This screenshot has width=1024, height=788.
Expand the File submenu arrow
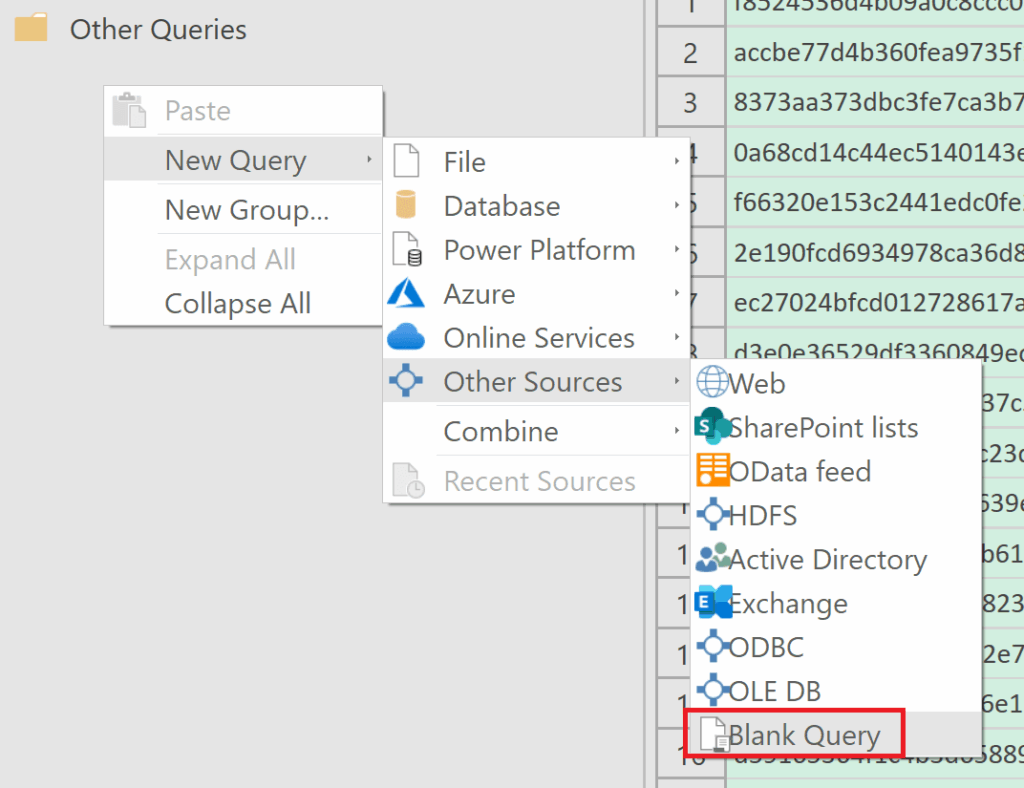pos(677,161)
